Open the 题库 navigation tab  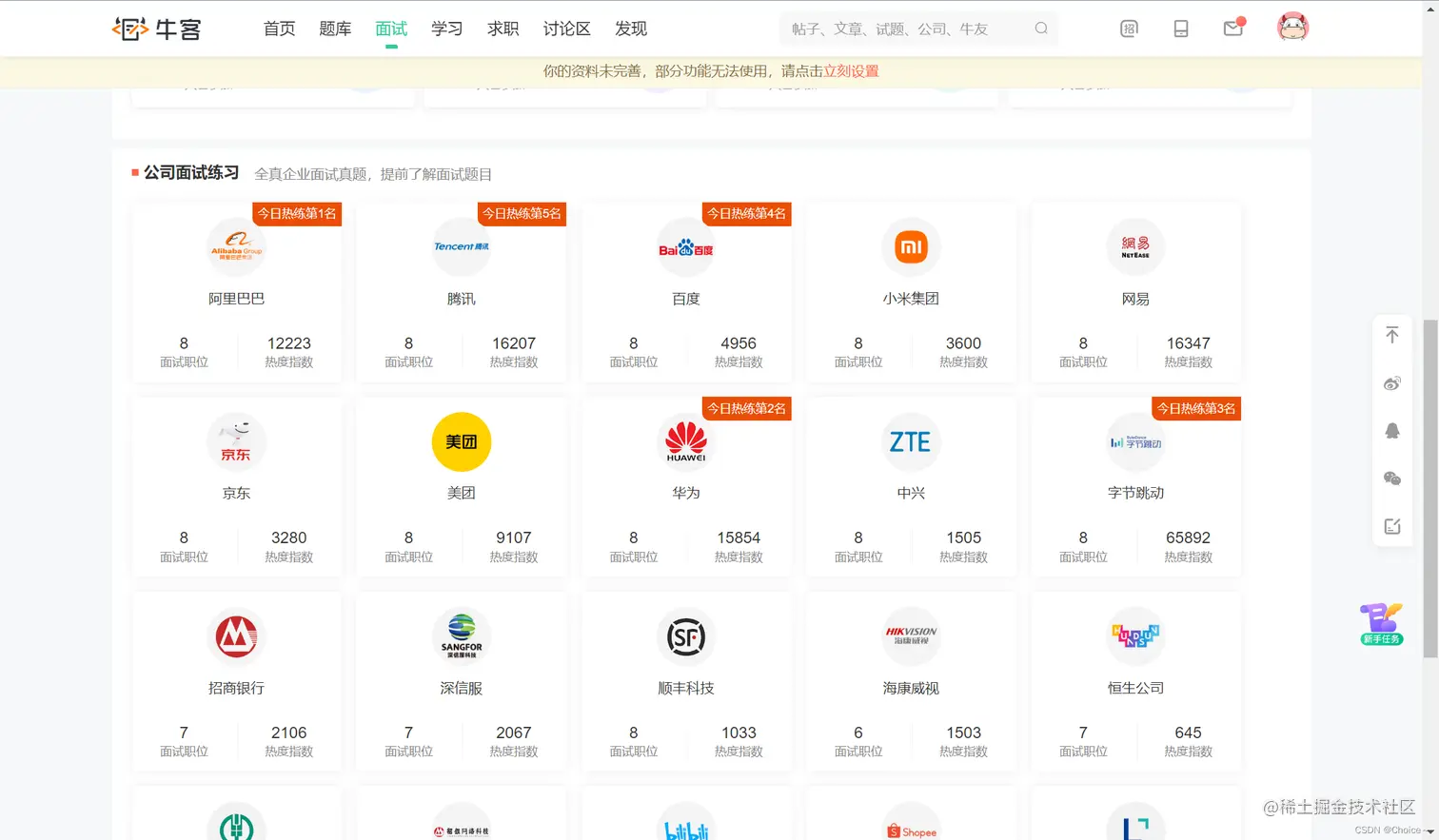[335, 29]
